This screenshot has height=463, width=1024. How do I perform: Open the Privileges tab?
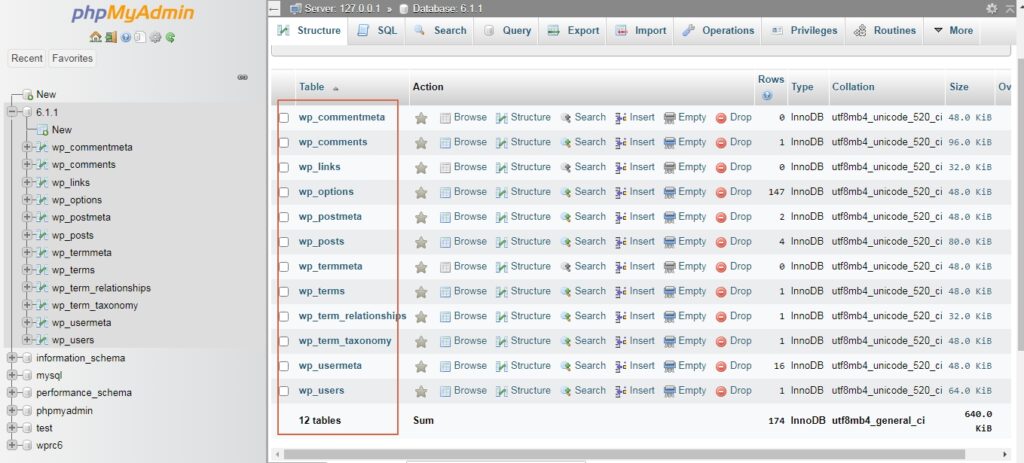[804, 31]
